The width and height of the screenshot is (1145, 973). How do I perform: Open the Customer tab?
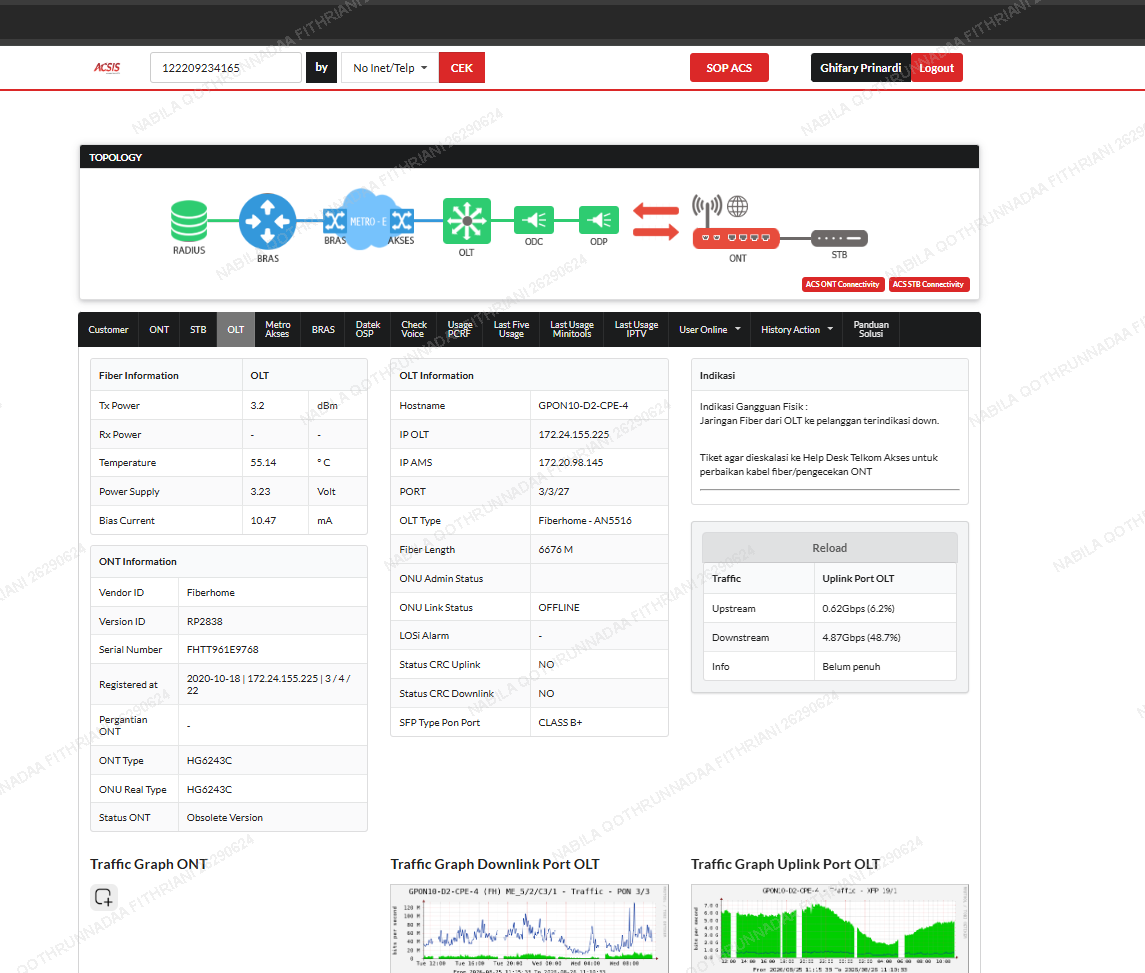(108, 329)
